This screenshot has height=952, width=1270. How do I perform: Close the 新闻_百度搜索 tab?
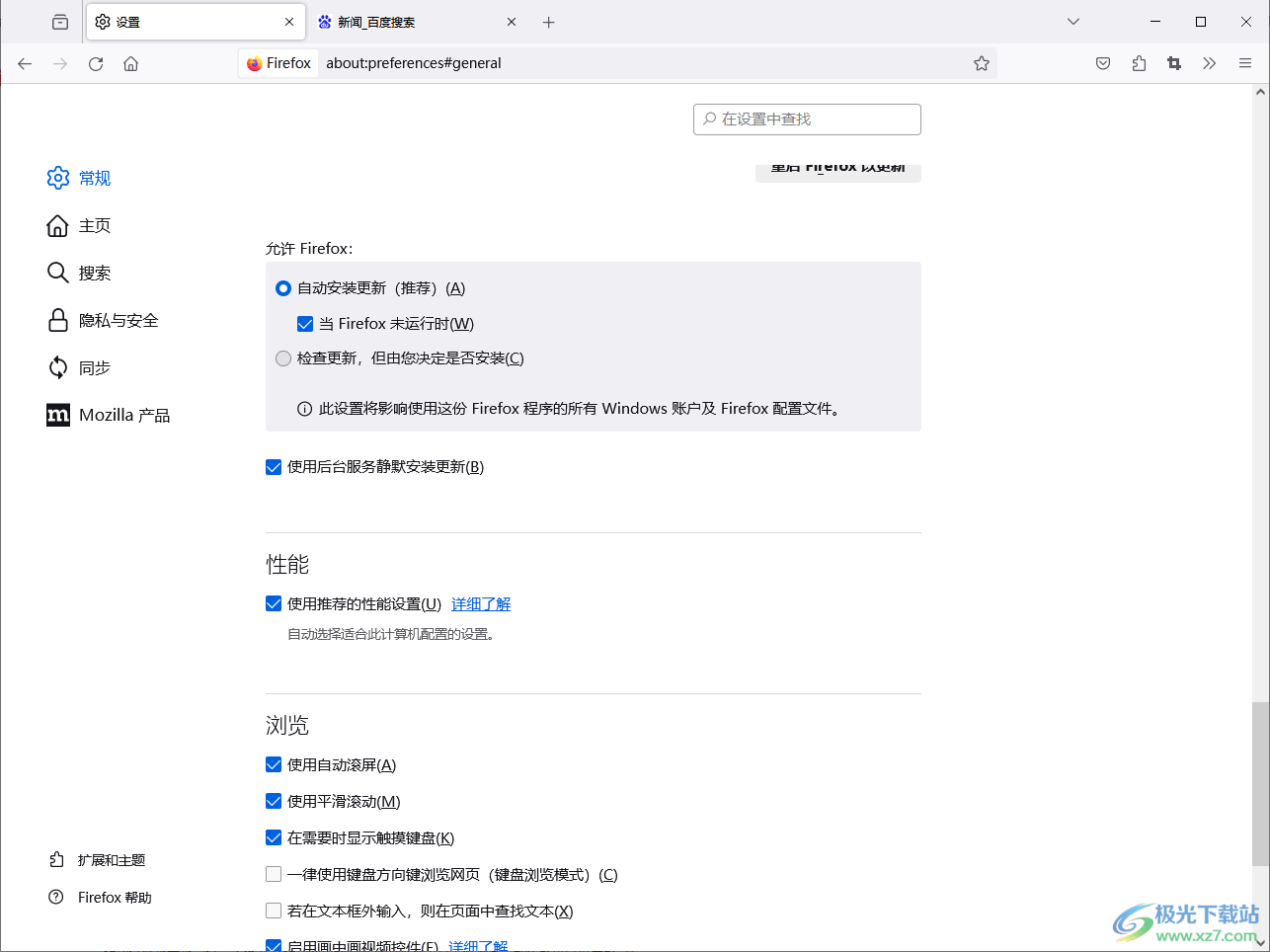tap(512, 22)
